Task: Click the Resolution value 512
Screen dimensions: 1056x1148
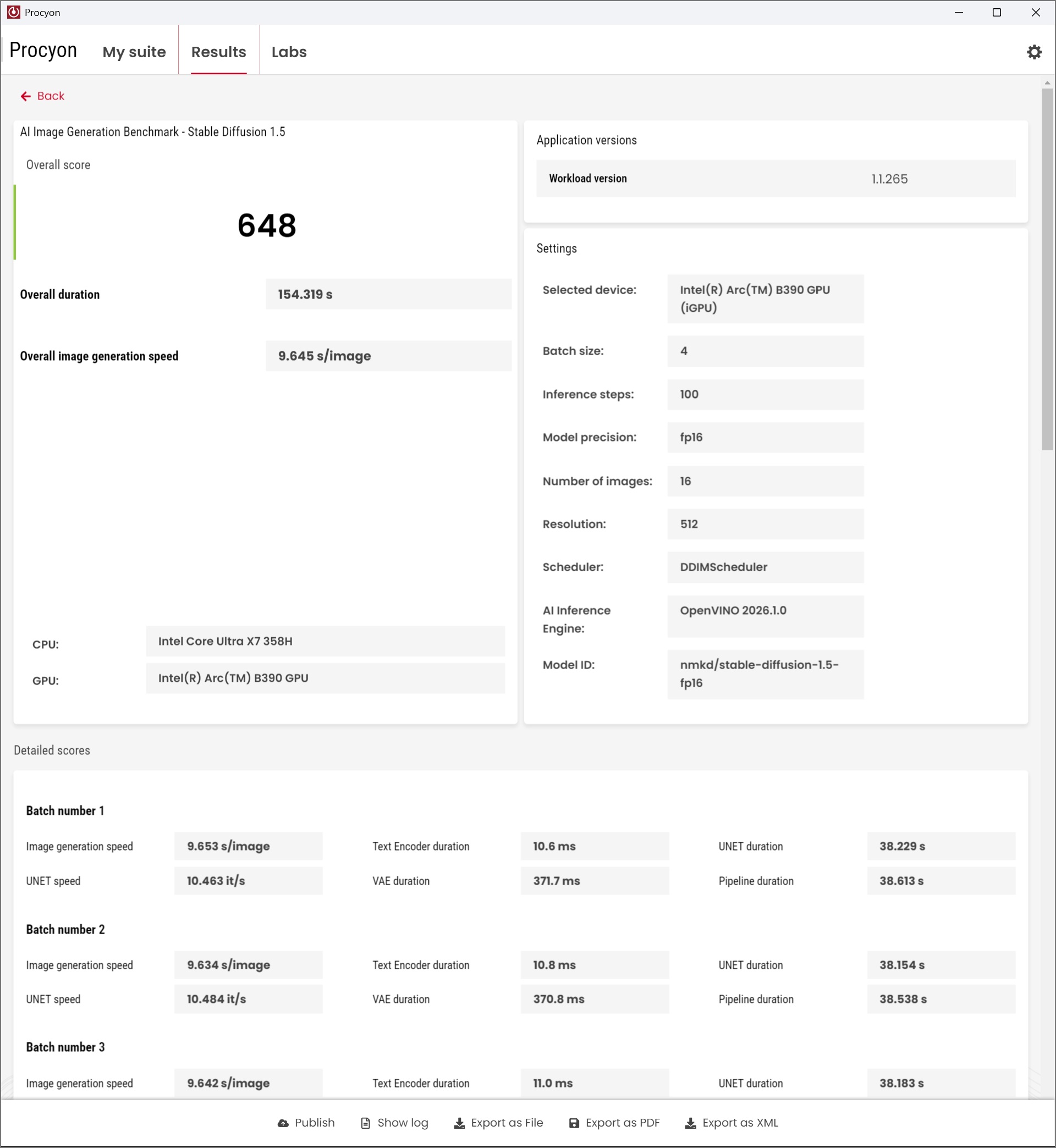Action: [766, 524]
